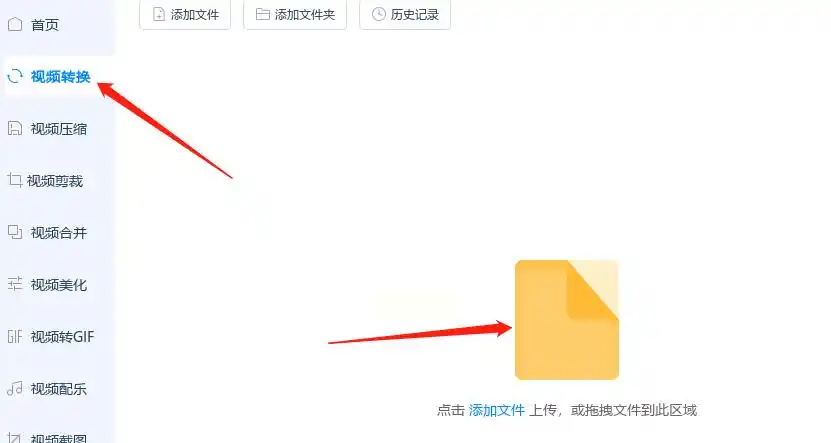The height and width of the screenshot is (443, 831).
Task: Click the blue 添加文件 upload link
Action: point(497,410)
